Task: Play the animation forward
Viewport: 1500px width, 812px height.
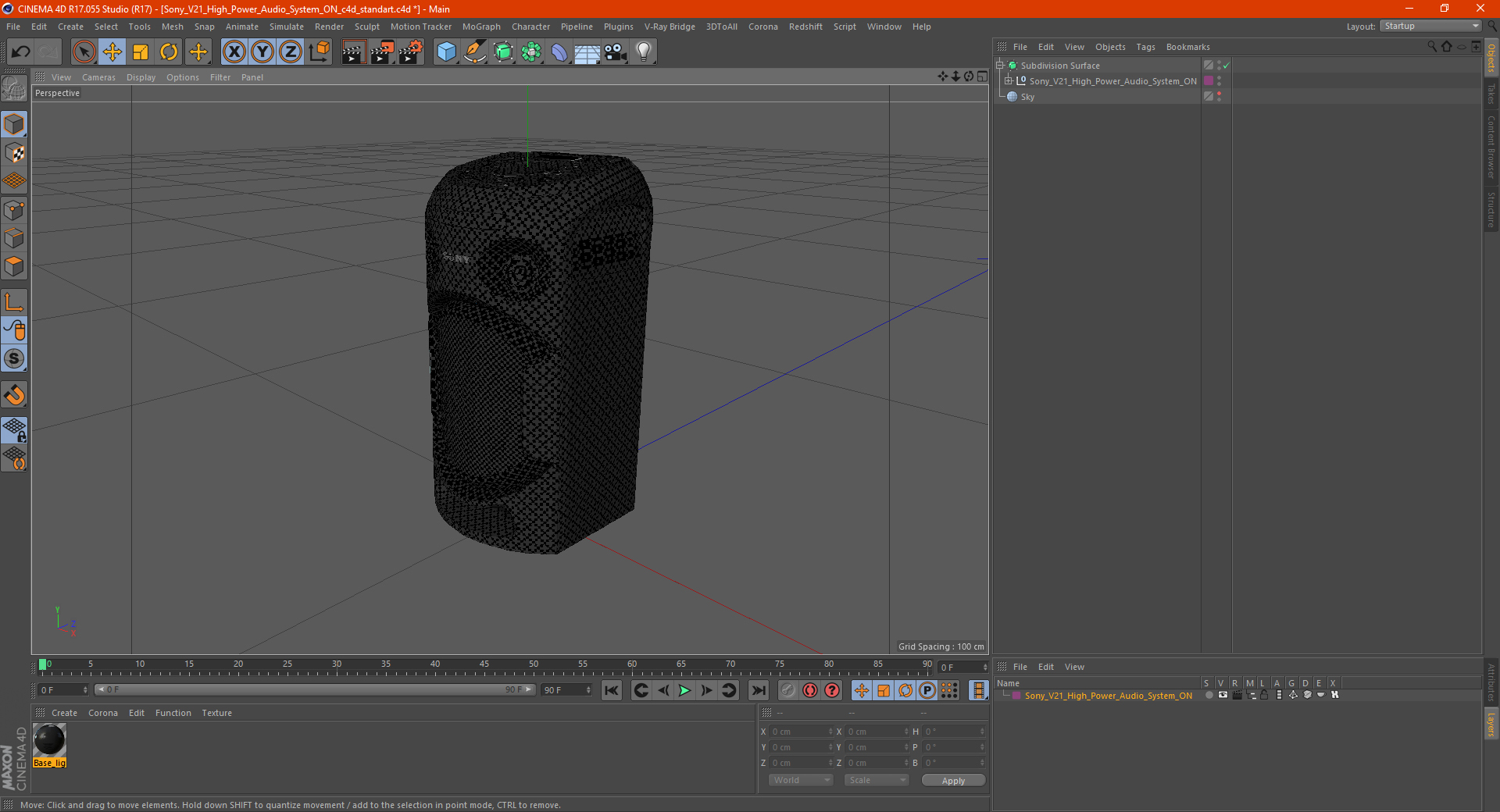Action: (x=684, y=690)
